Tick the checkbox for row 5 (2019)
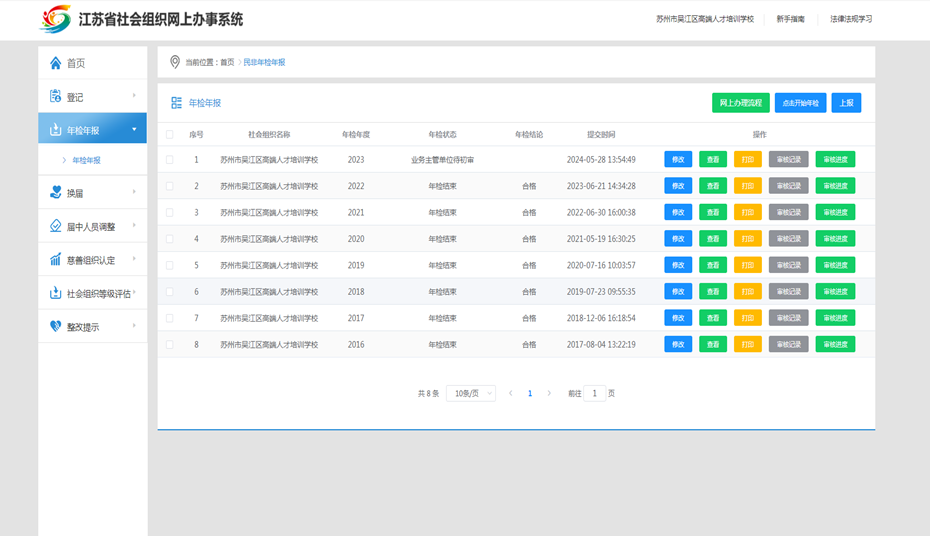The image size is (930, 536). point(170,265)
